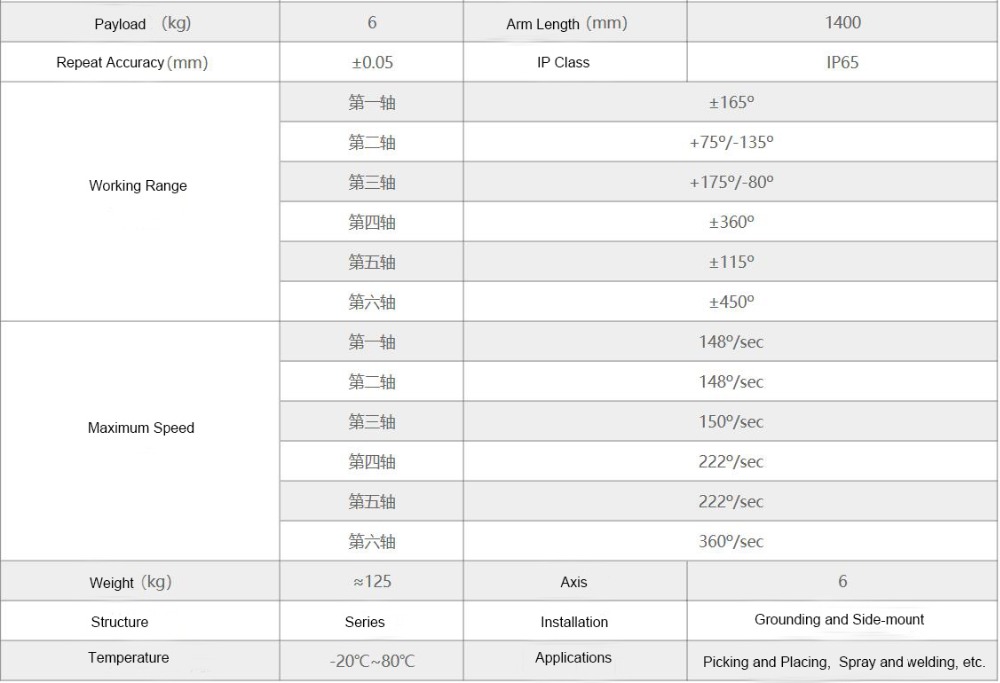1000x683 pixels.
Task: Select the 360°/sec speed value
Action: coord(731,541)
